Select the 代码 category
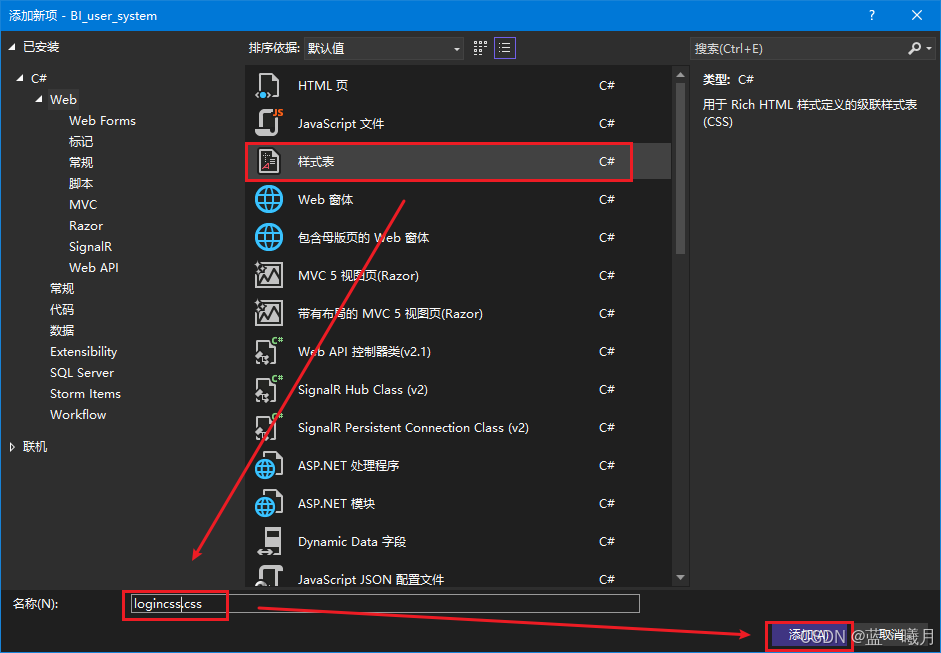The image size is (941, 653). tap(62, 310)
